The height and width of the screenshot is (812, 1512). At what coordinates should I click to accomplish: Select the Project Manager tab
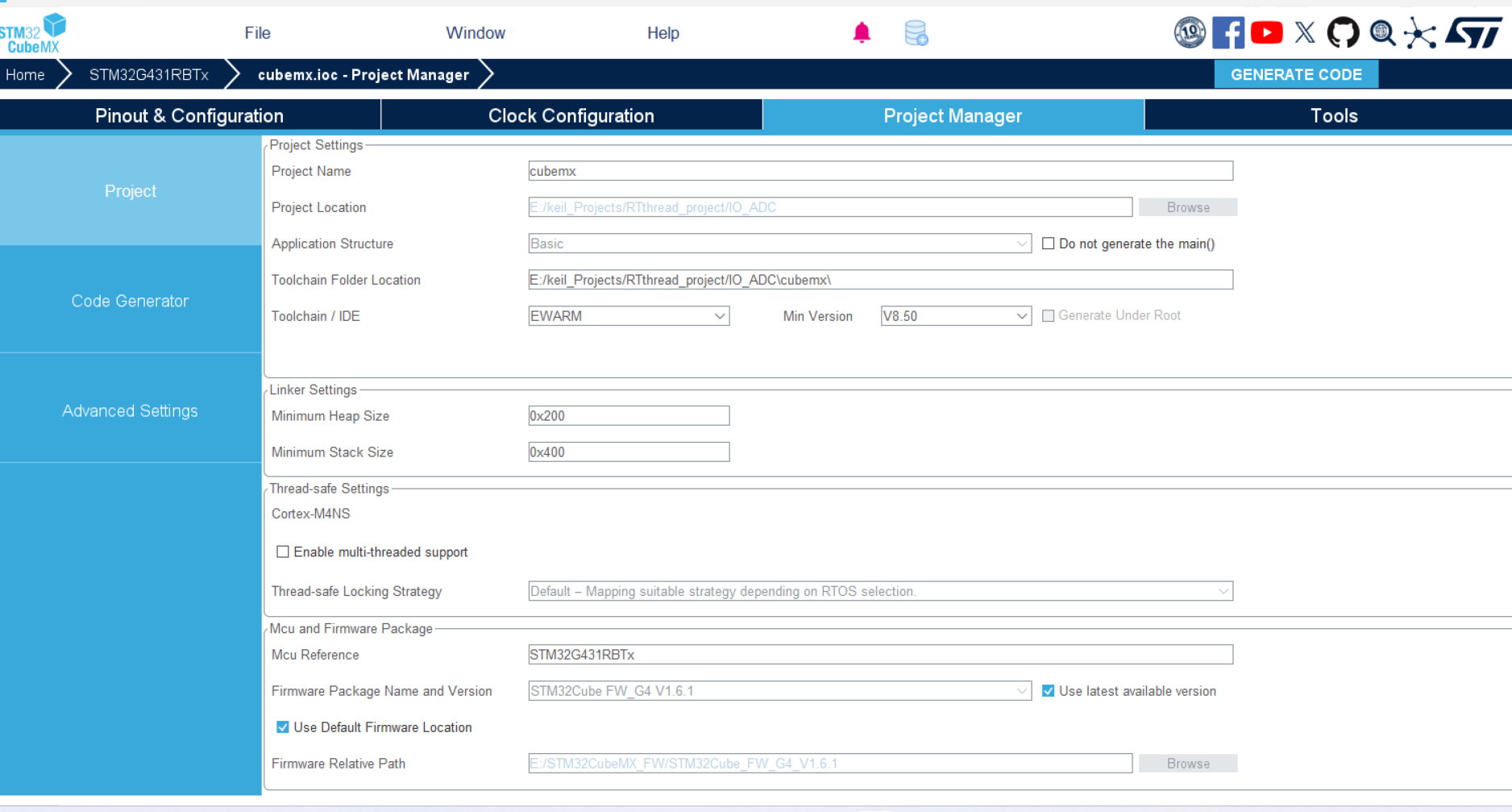(x=953, y=115)
